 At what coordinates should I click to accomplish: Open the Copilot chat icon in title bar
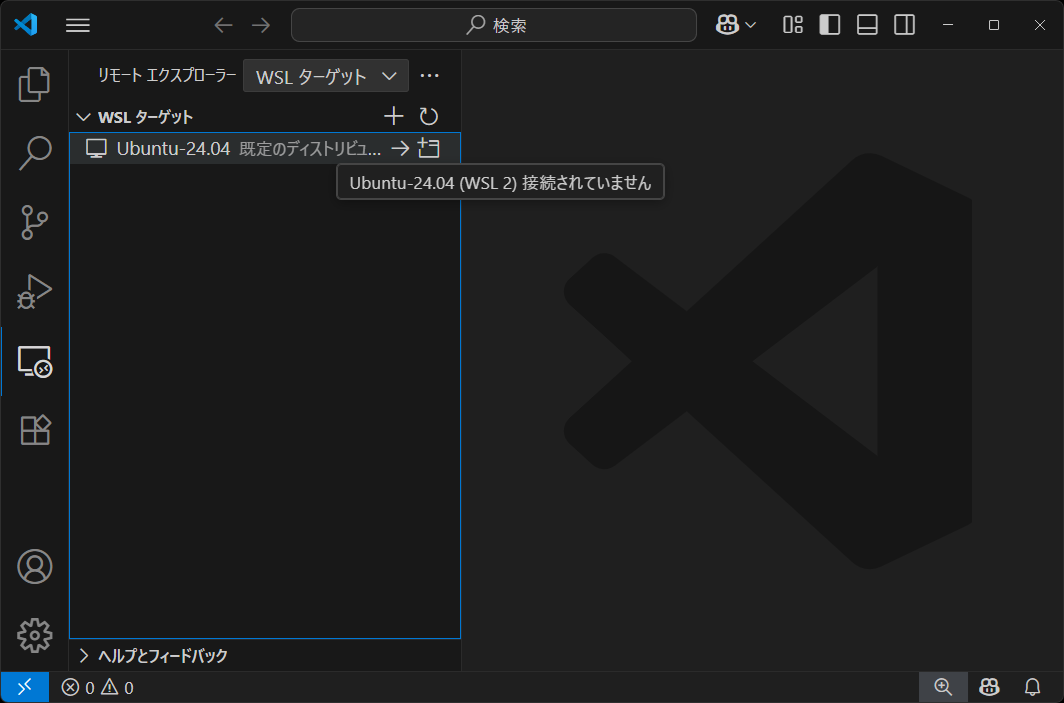(727, 25)
